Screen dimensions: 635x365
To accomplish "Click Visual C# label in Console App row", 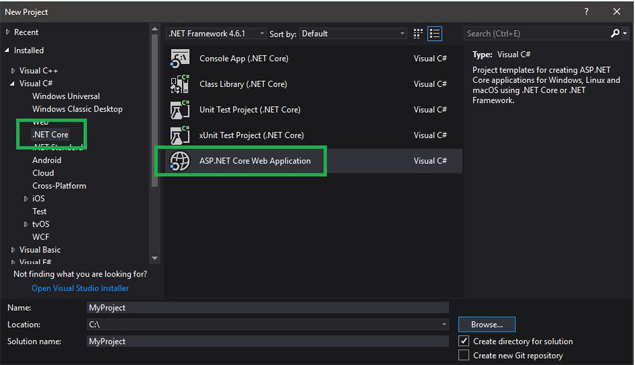I will pyautogui.click(x=430, y=59).
